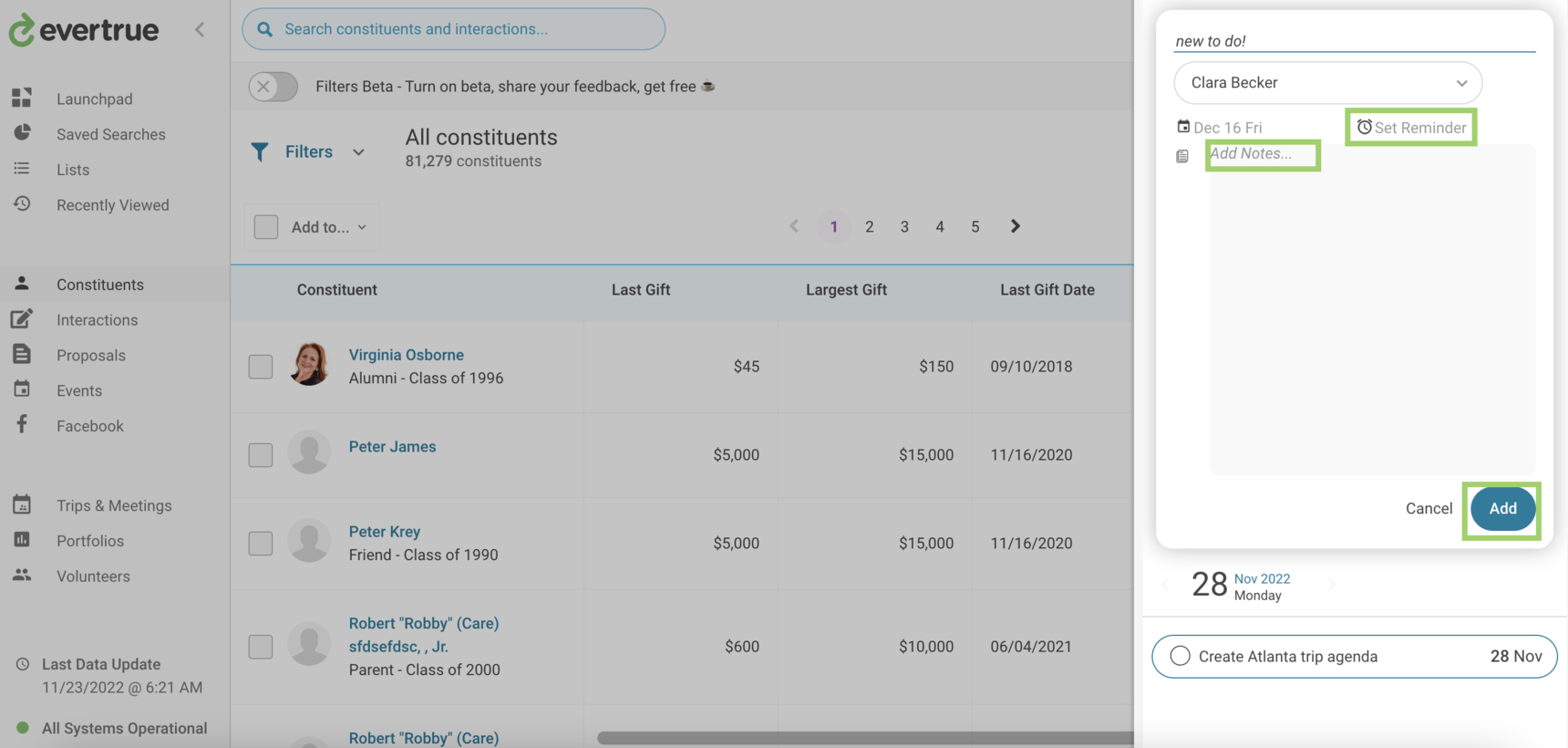Screen dimensions: 1568x748
Task: Go to Proposals in sidebar
Action: (90, 355)
